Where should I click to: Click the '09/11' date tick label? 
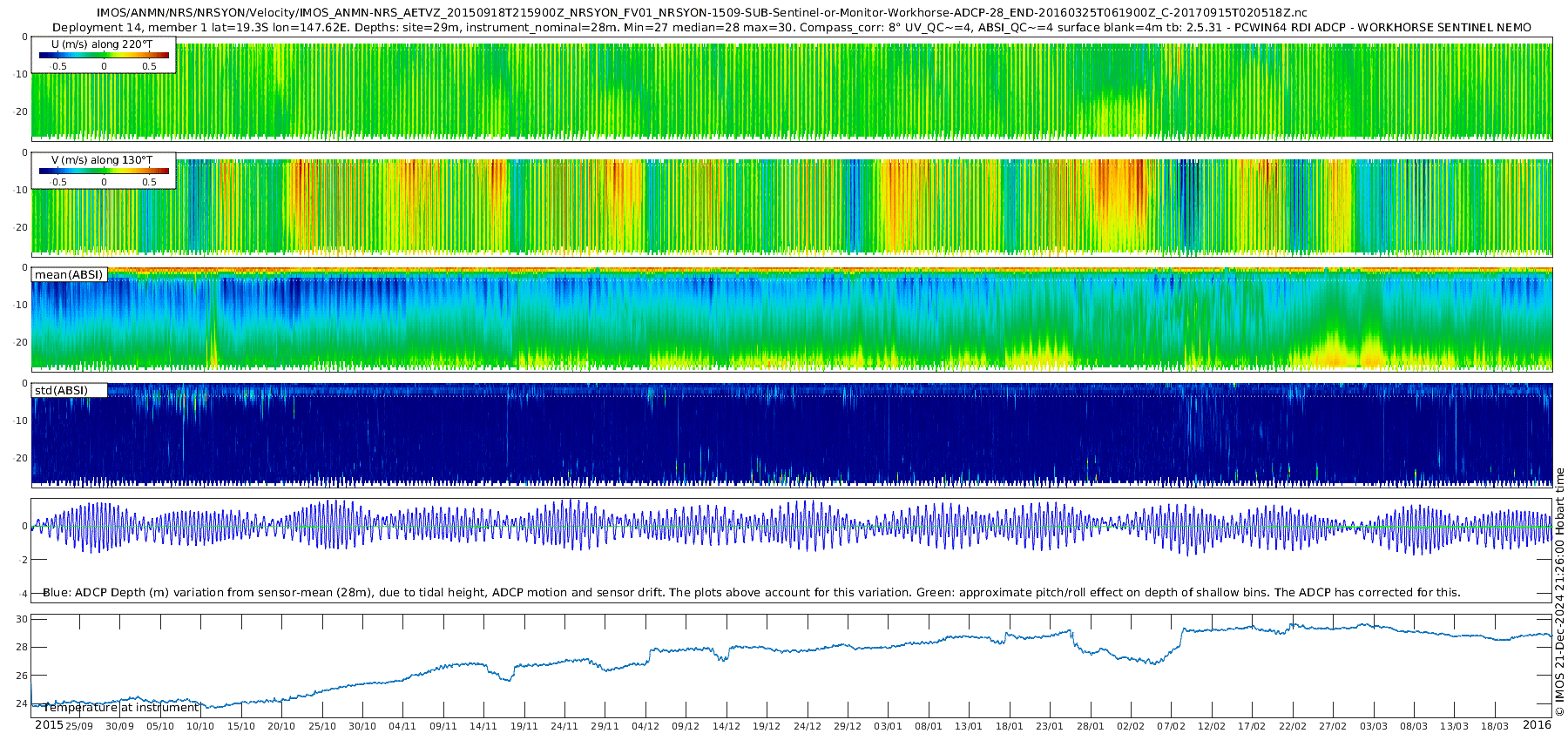coord(443,726)
